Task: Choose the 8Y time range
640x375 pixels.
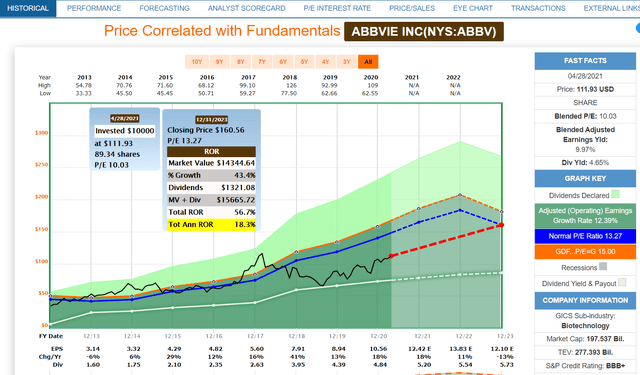Action: [241, 62]
